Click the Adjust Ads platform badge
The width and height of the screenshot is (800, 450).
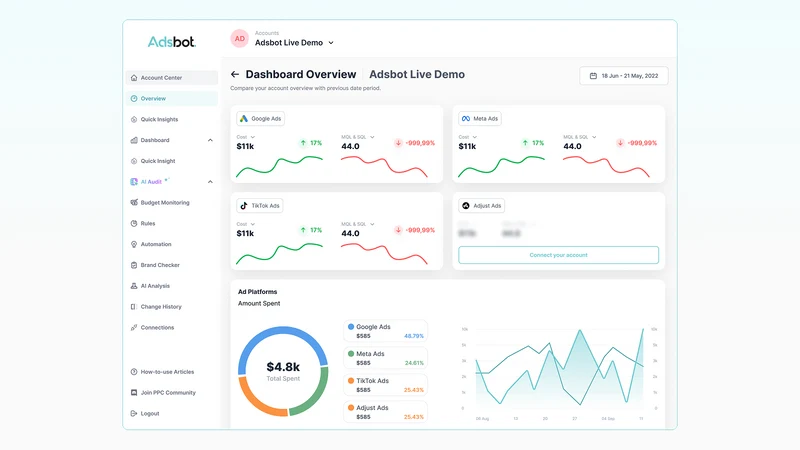click(482, 206)
